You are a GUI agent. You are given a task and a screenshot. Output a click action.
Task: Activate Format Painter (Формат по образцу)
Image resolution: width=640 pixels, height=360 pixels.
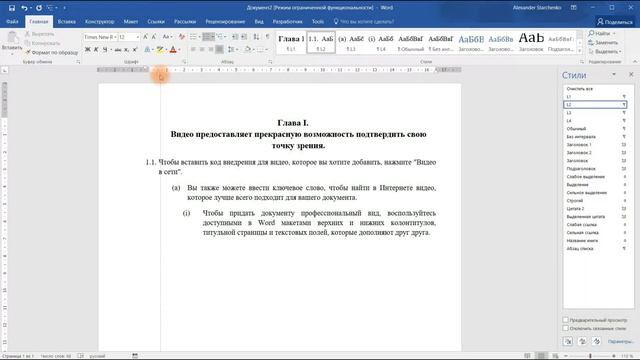coord(51,52)
